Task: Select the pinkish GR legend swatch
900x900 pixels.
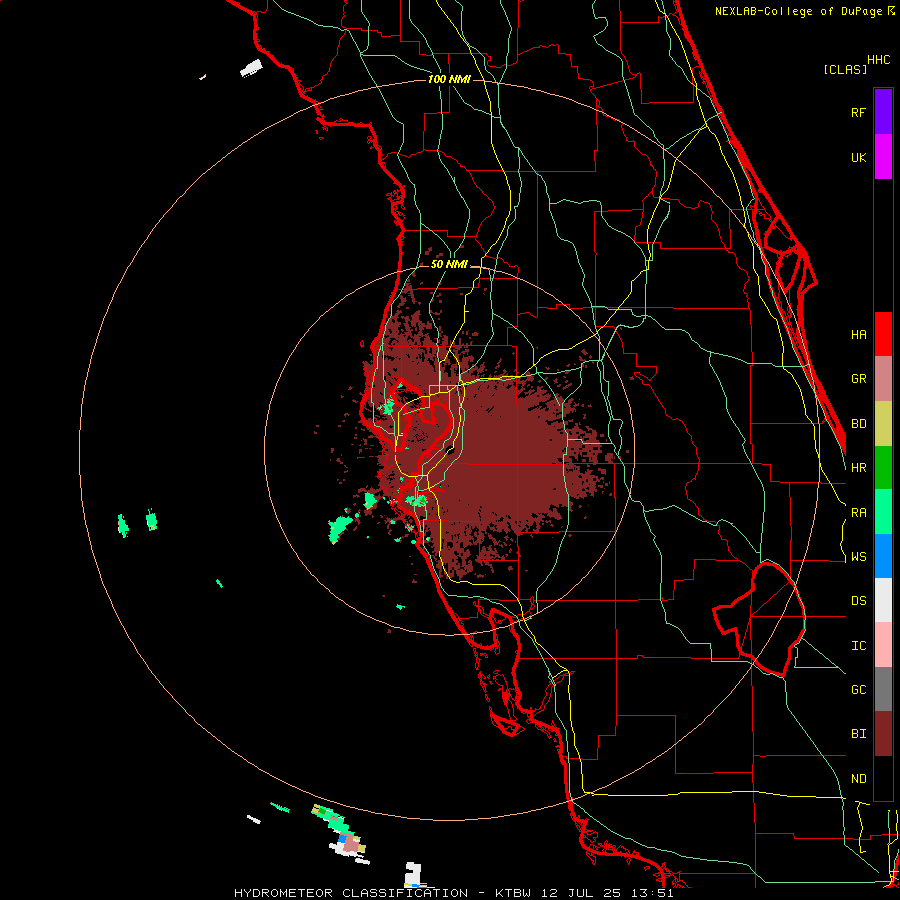Action: (883, 378)
